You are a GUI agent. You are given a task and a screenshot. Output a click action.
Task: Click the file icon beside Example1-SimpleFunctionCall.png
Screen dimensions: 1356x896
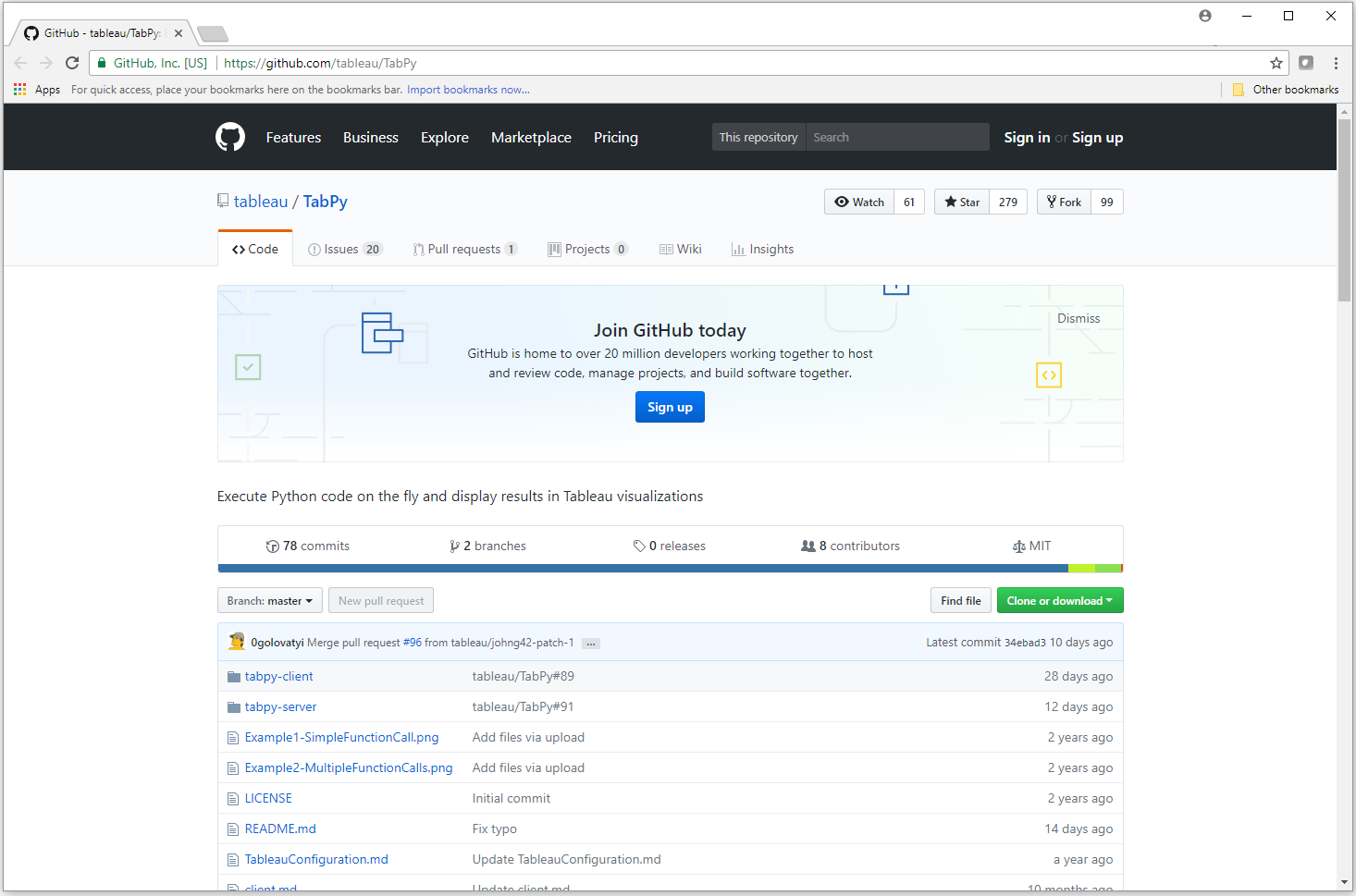[x=233, y=738]
